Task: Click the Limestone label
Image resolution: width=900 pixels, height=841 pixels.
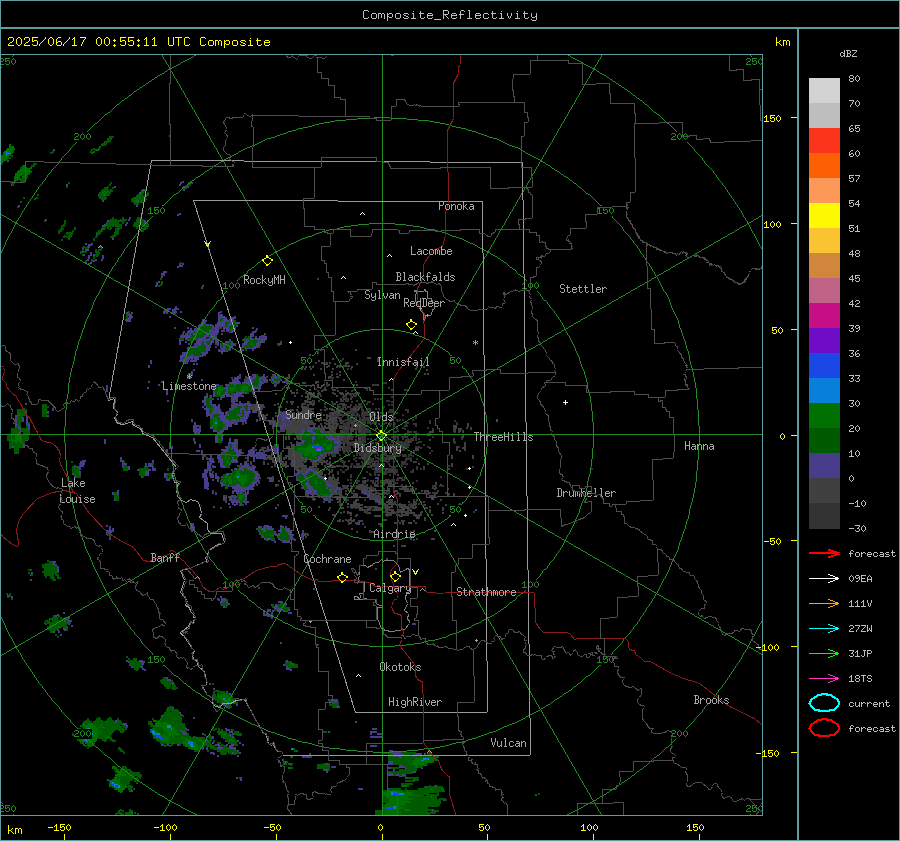Action: point(189,386)
